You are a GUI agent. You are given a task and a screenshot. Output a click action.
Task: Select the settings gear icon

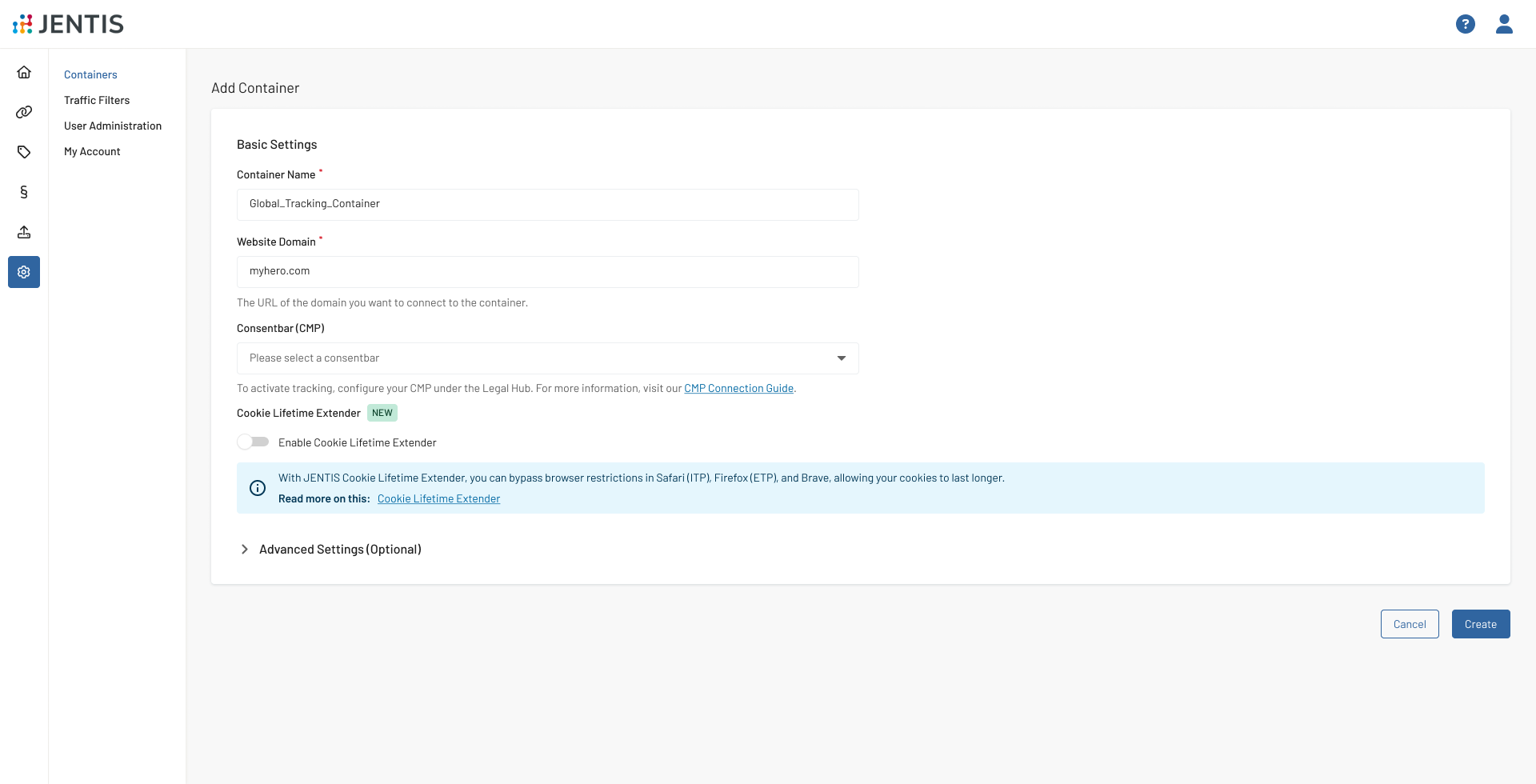pos(24,272)
